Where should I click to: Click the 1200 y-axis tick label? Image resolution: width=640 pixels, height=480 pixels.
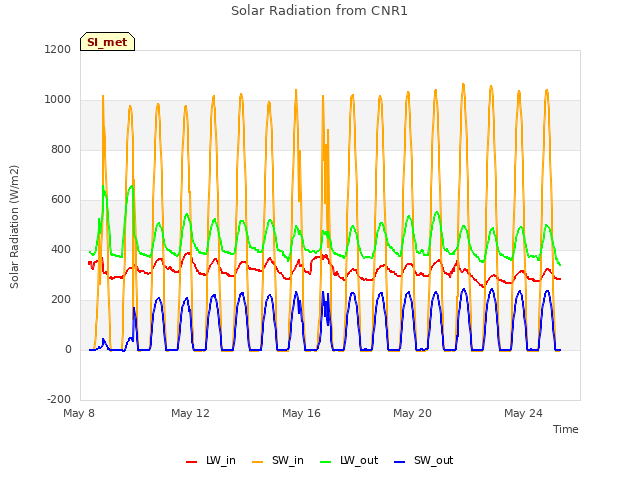58,49
